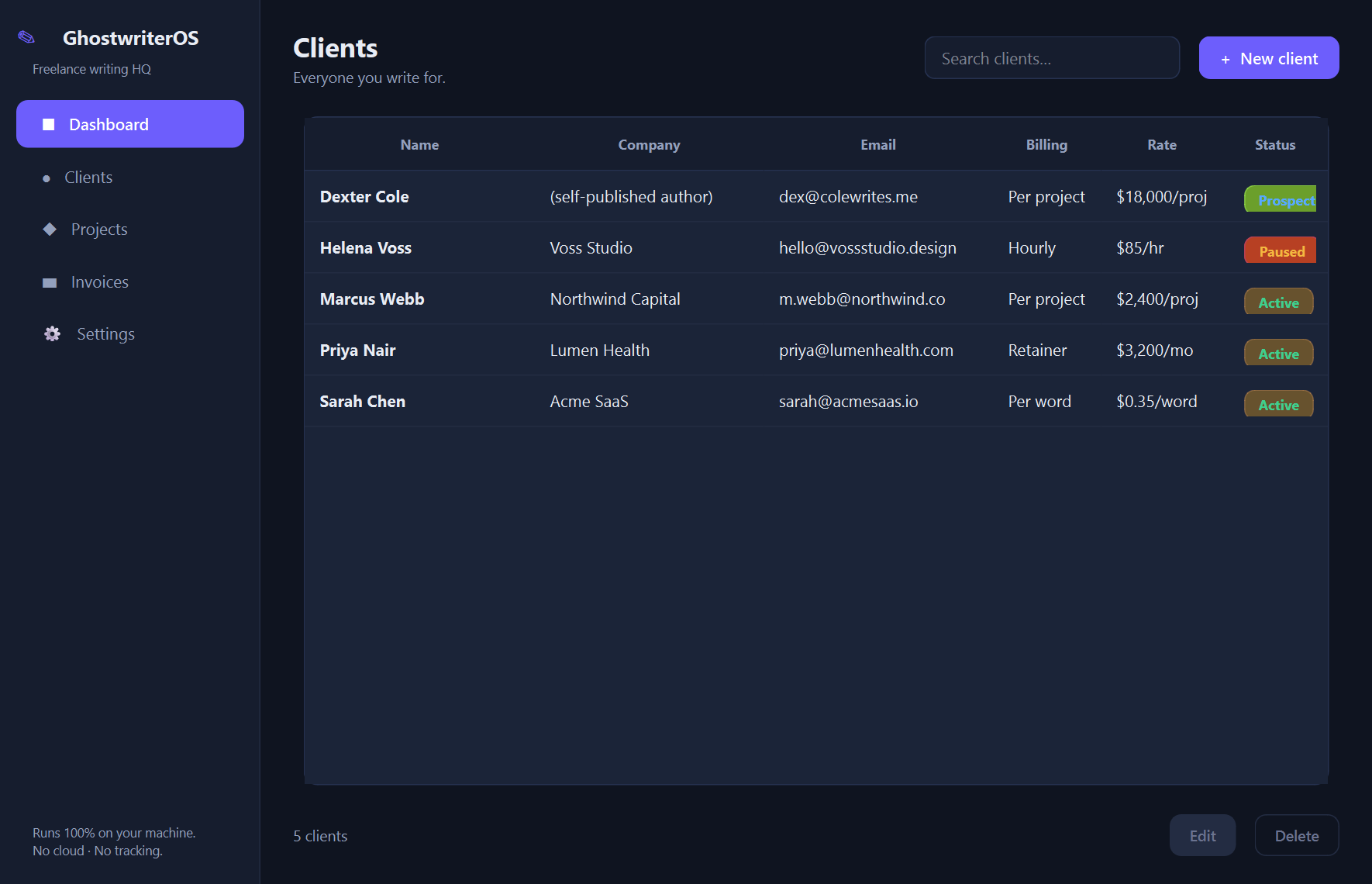This screenshot has height=884, width=1372.
Task: Click the $0.35/word rate
Action: (x=1157, y=402)
